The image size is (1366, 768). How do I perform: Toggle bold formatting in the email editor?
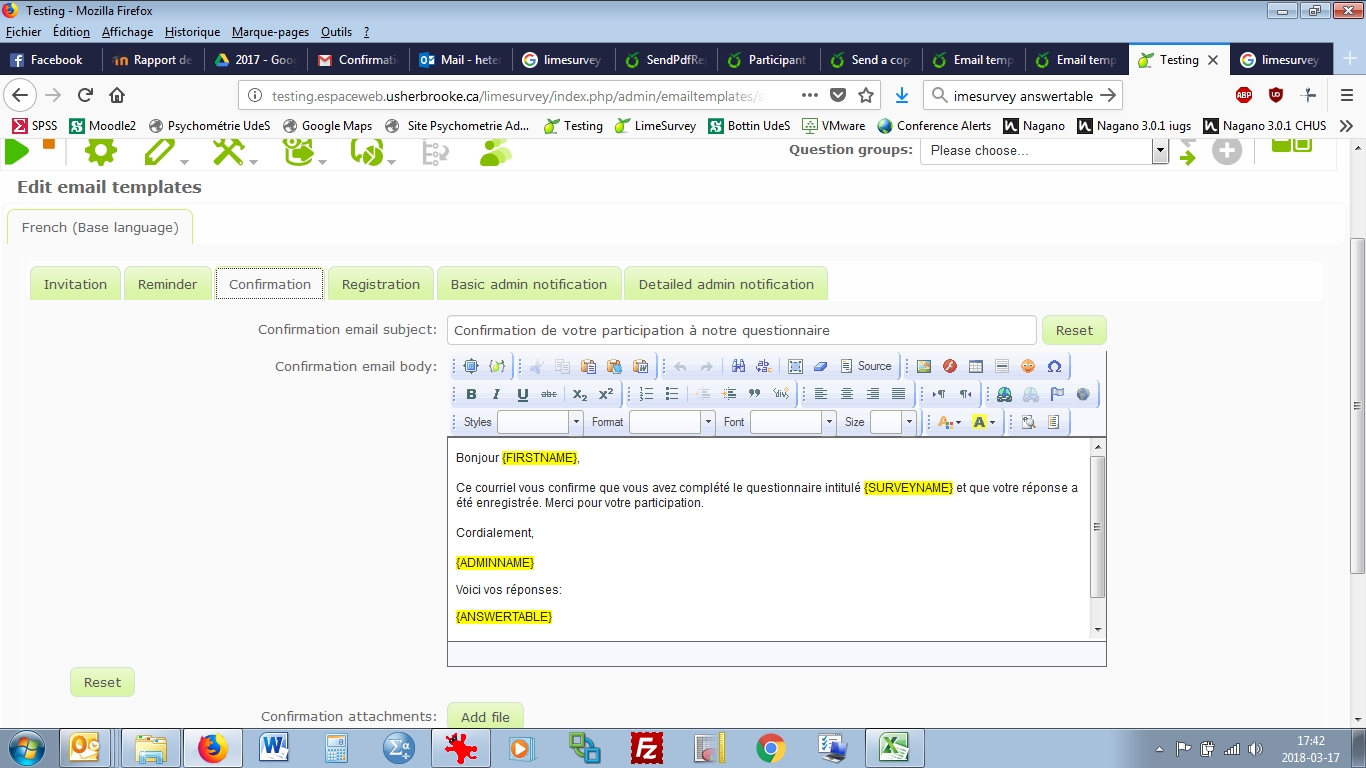(471, 395)
